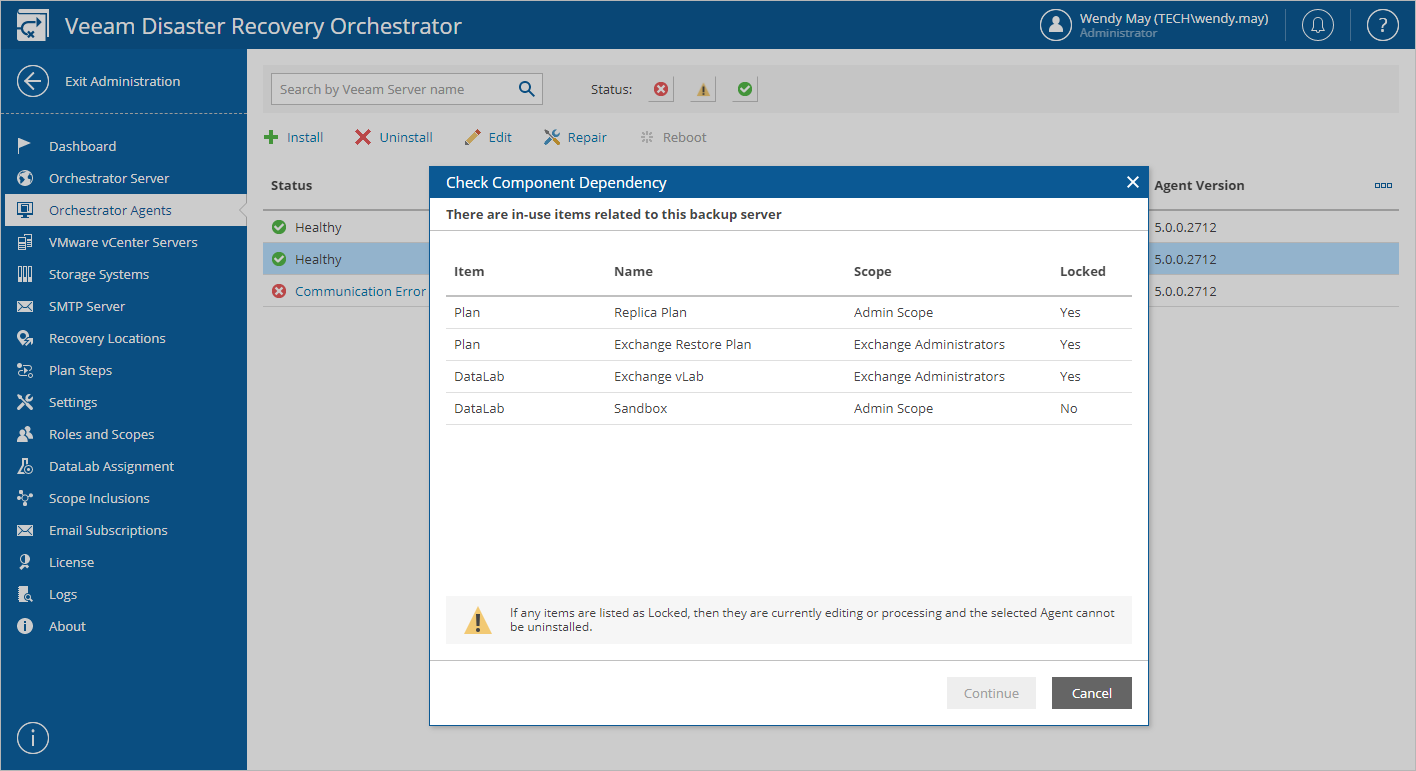
Task: Click the Scope Inclusions icon
Action: point(26,498)
